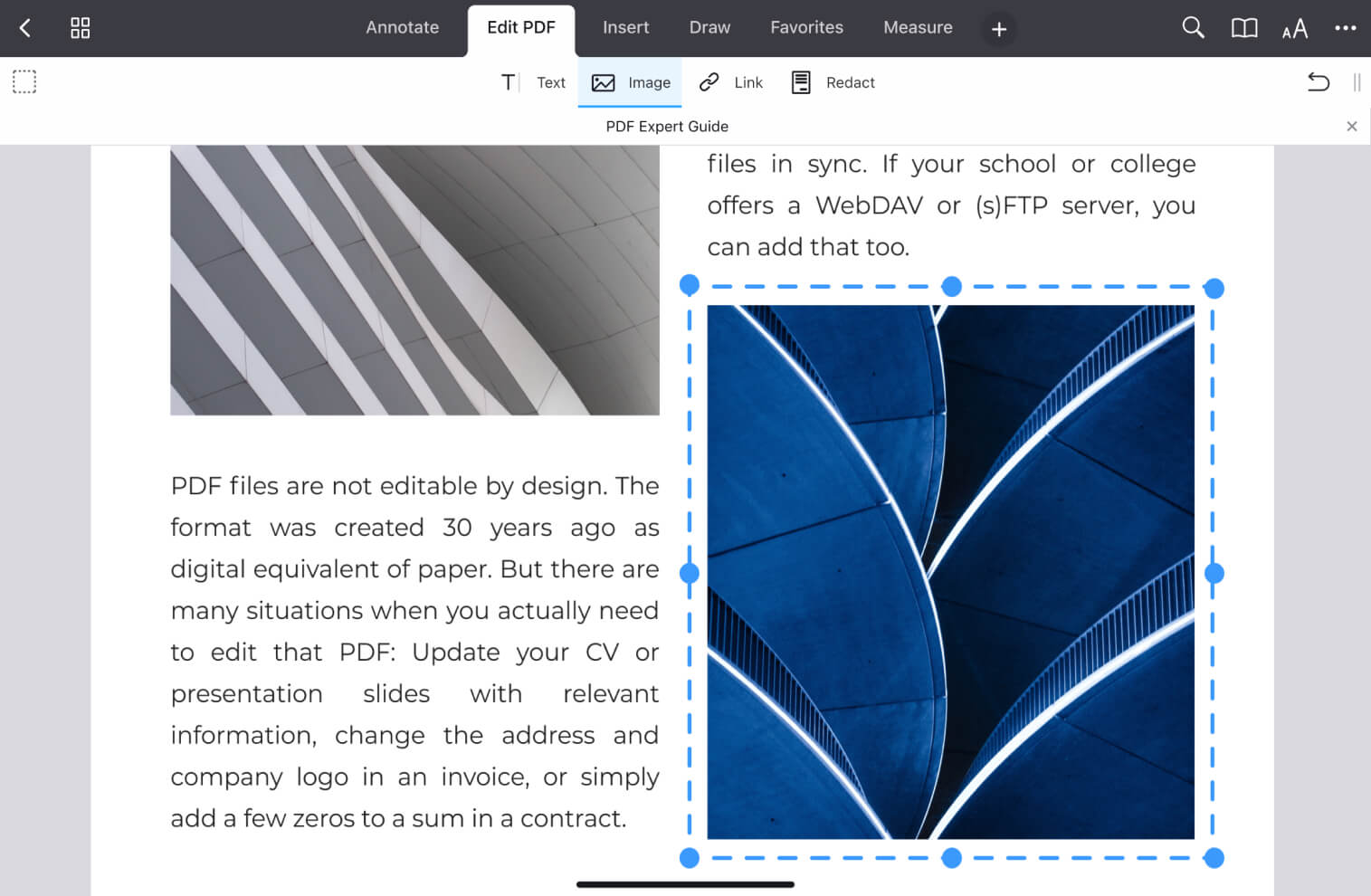1371x896 pixels.
Task: Click the bottom-center resize handle of image
Action: tap(951, 858)
